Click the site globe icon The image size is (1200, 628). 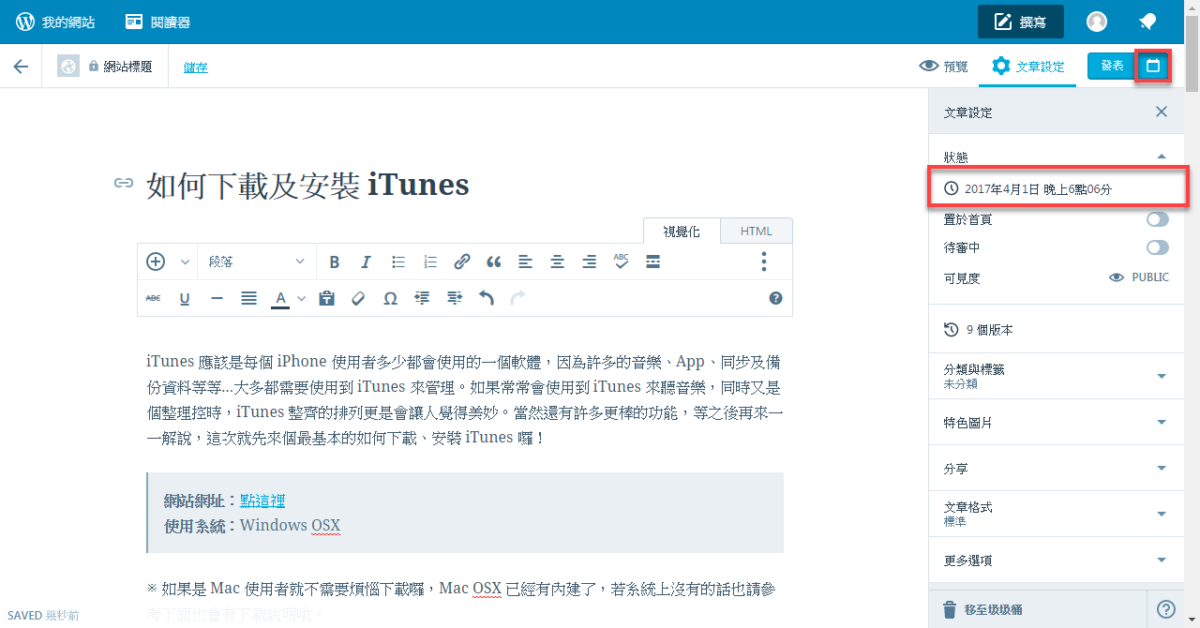coord(68,66)
